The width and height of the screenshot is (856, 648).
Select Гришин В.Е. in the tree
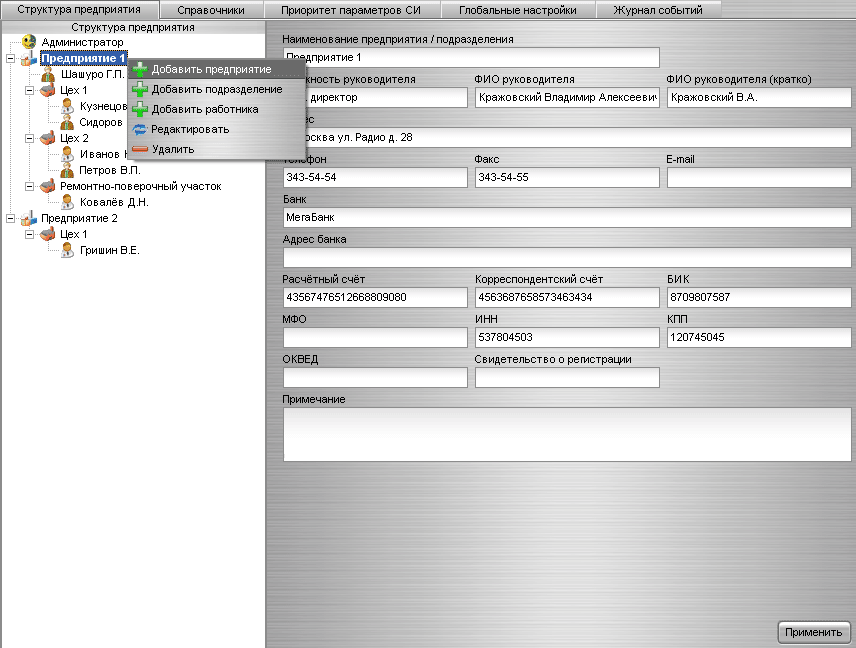point(110,250)
